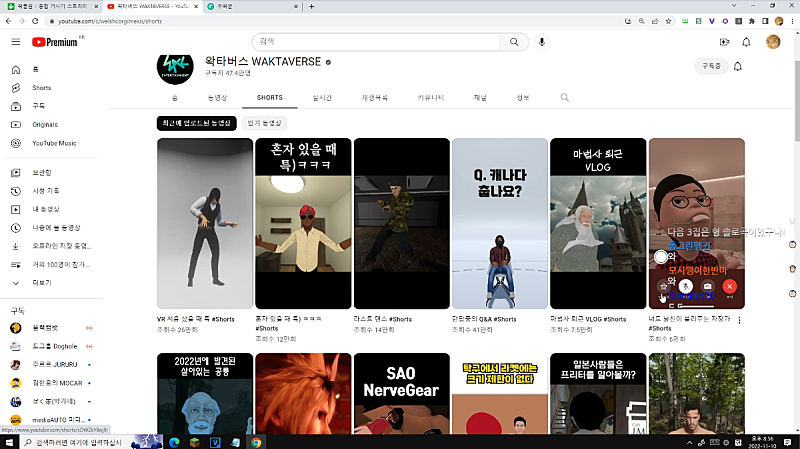Switch to the 커뮤니티 channel tab
This screenshot has height=449, width=800.
tap(431, 98)
